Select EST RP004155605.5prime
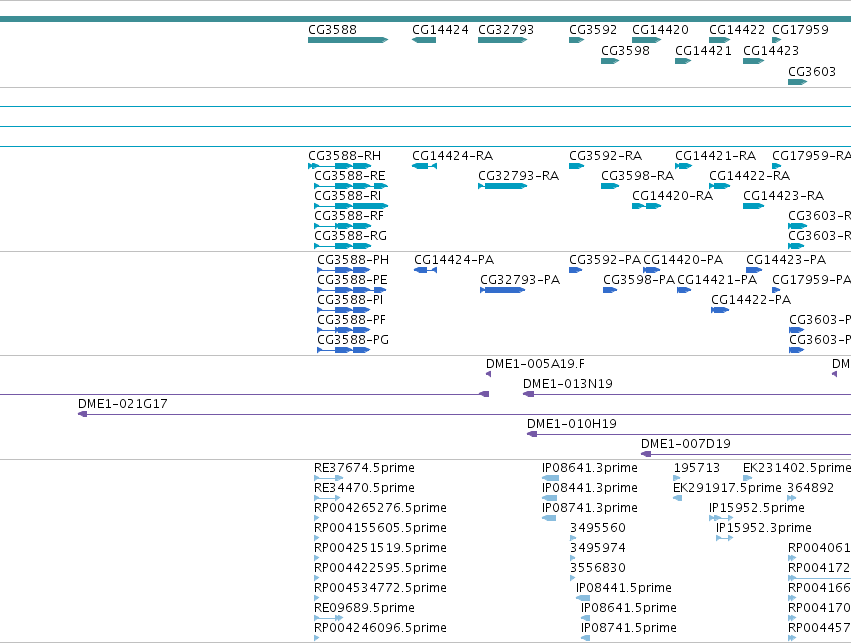Screen dimensions: 851x643 click(380, 529)
